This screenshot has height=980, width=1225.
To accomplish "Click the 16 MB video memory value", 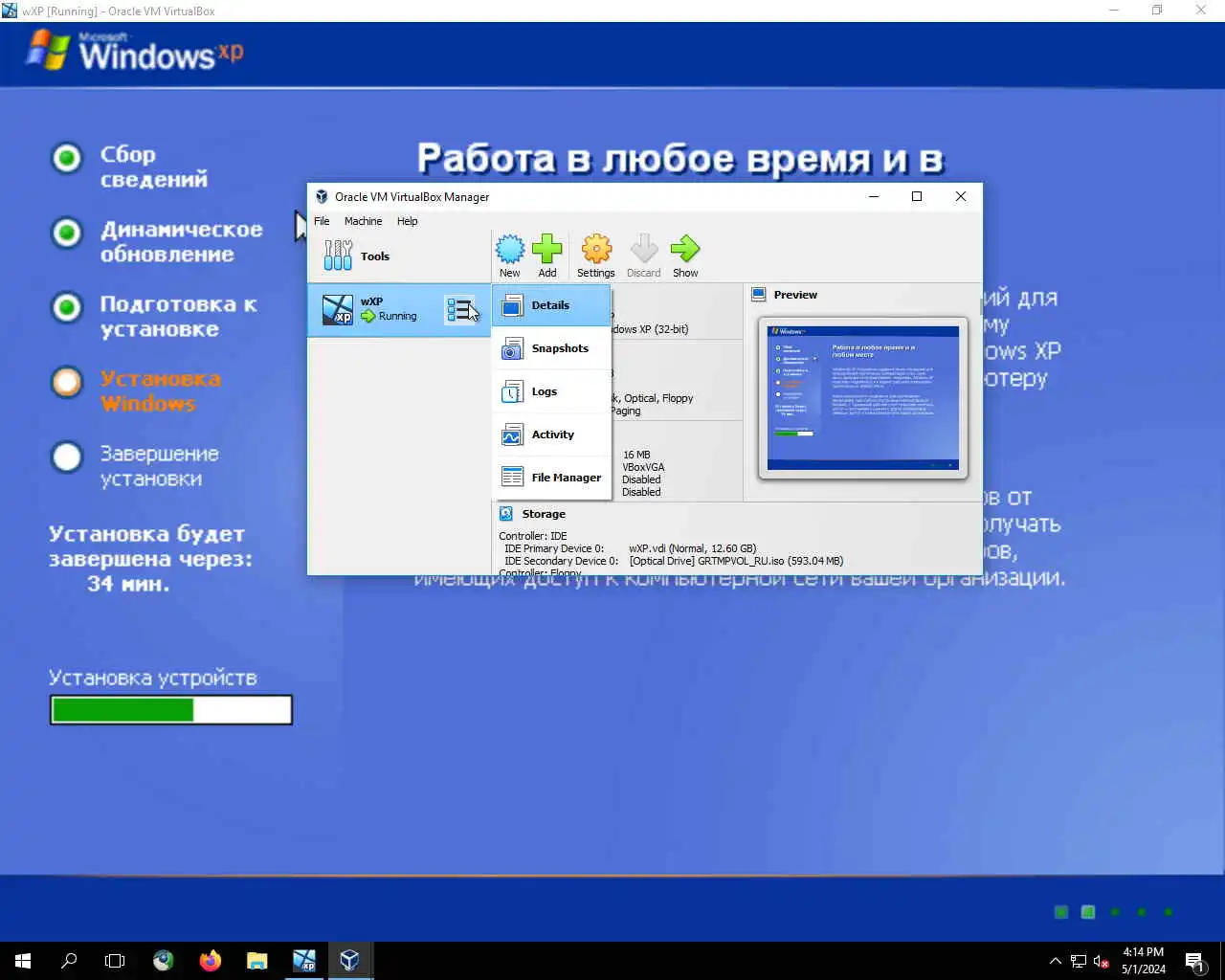I will point(636,455).
